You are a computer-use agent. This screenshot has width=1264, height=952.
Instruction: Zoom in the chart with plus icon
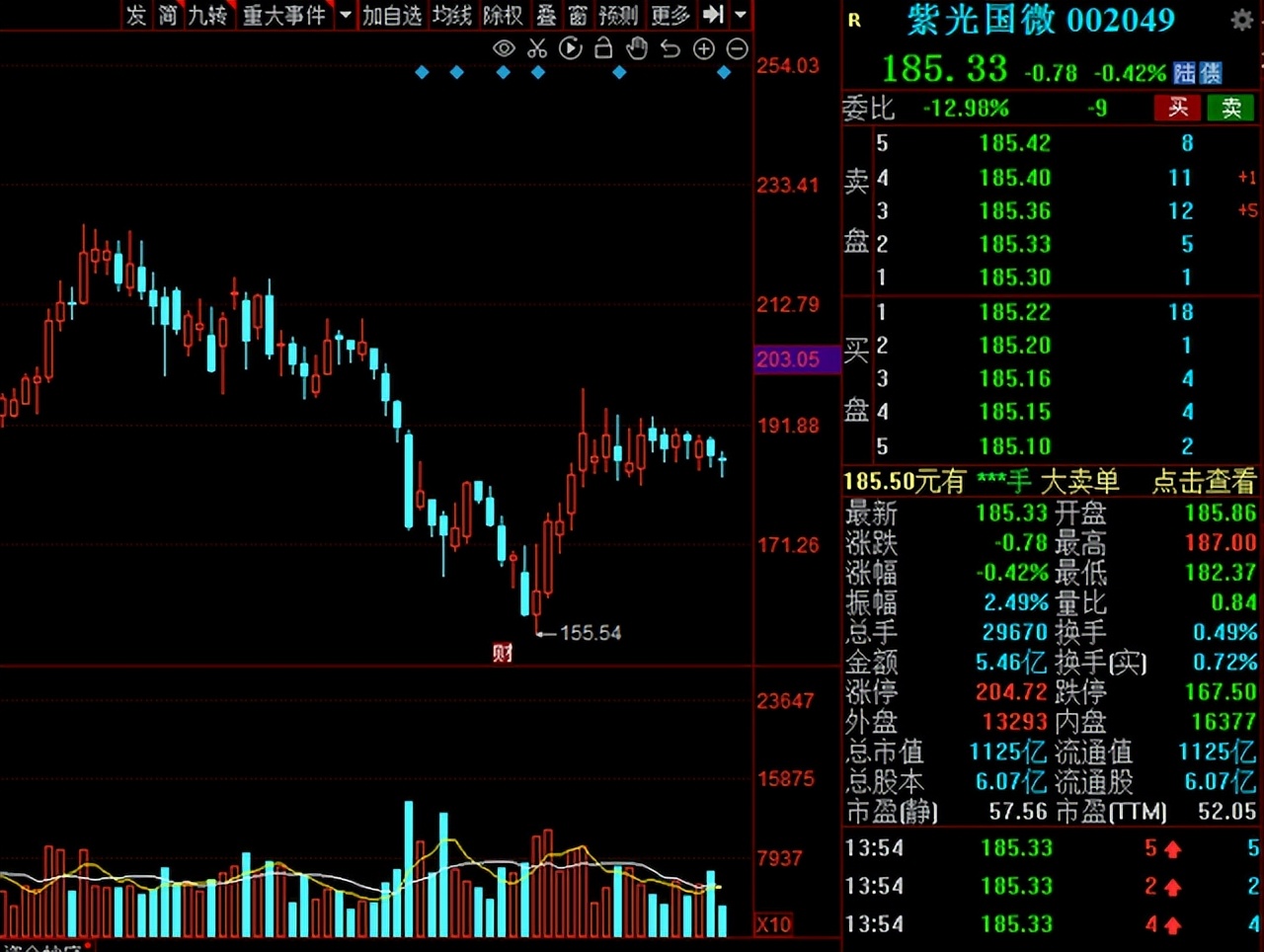point(704,48)
